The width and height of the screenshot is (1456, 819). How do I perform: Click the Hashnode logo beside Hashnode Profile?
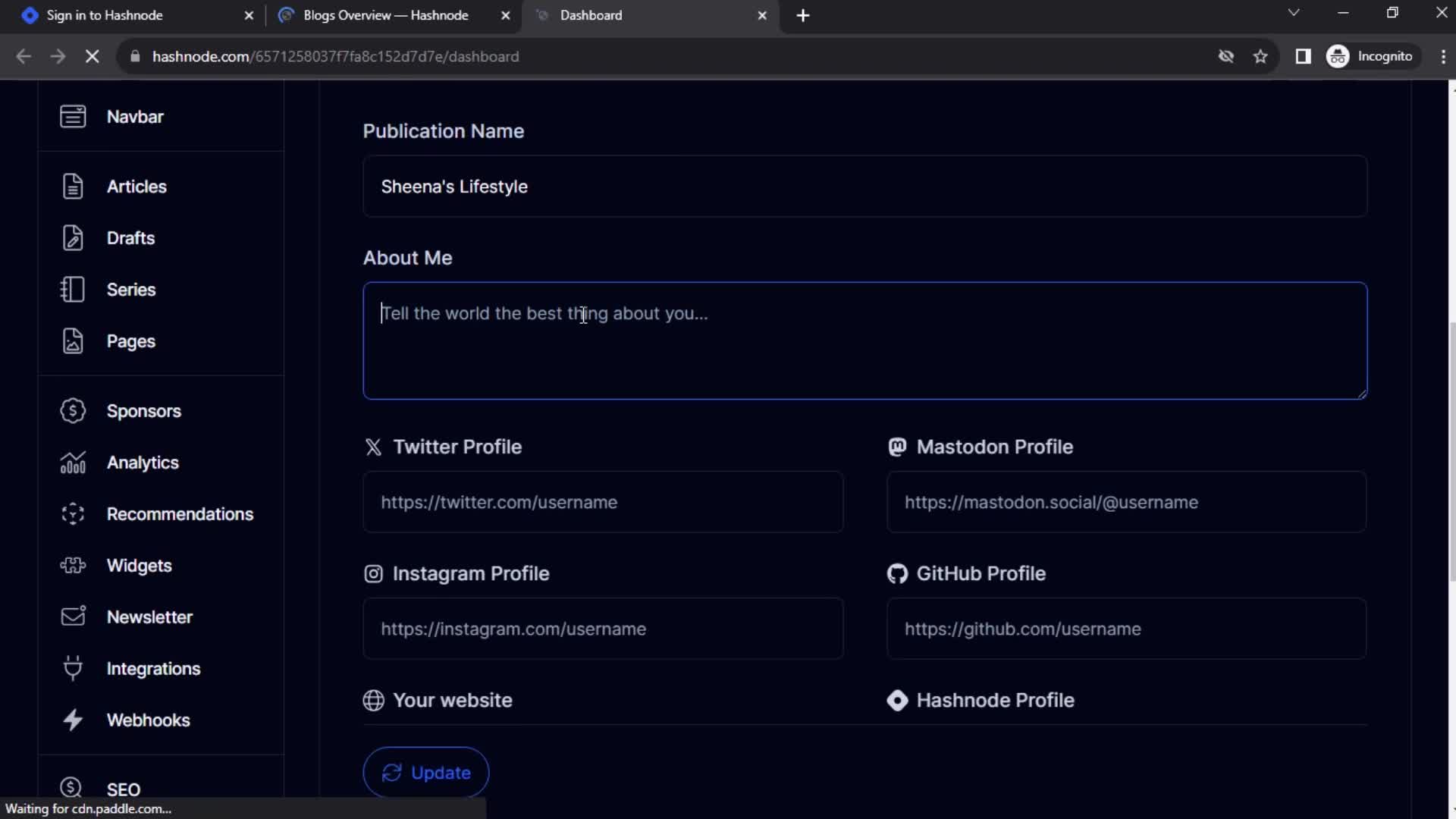[897, 701]
